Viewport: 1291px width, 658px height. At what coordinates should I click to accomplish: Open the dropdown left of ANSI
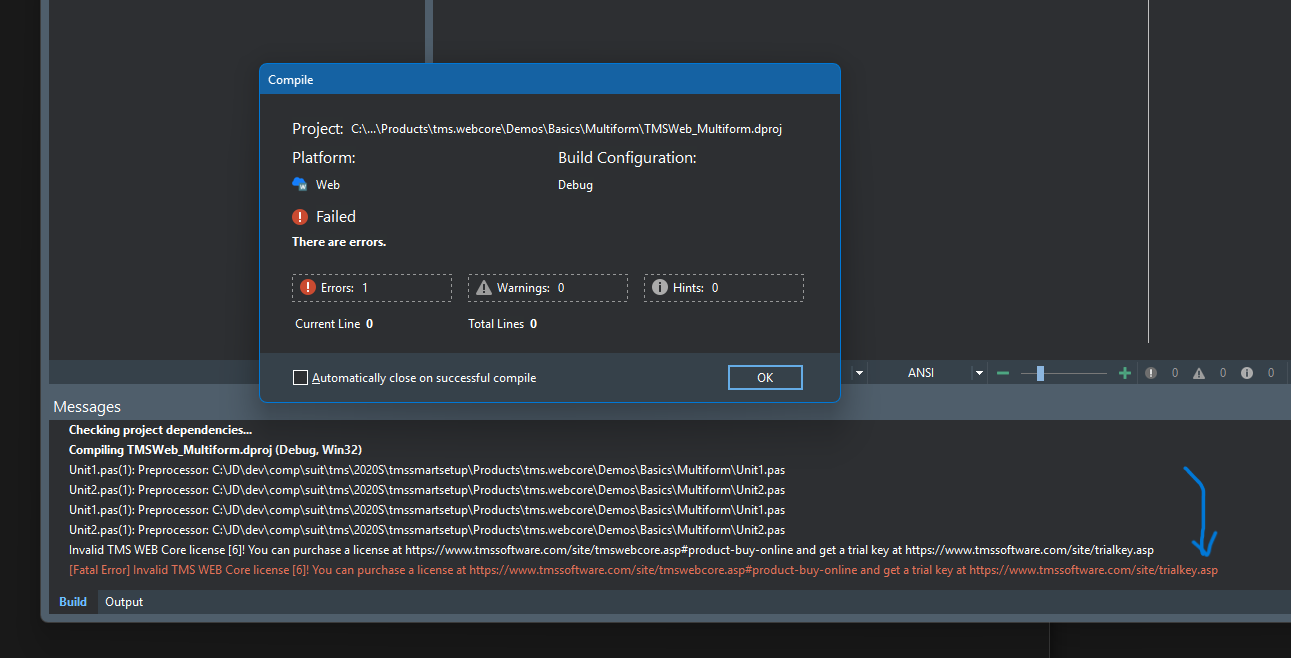(859, 373)
